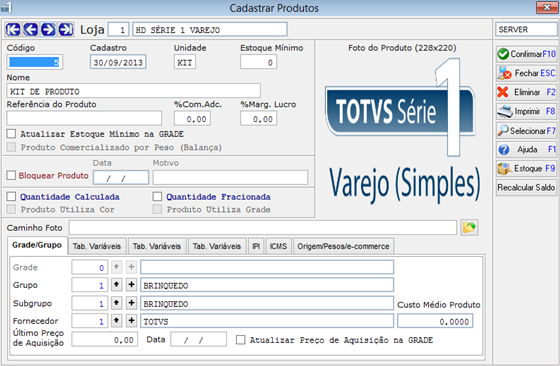Jump to the last record arrow

66,30
